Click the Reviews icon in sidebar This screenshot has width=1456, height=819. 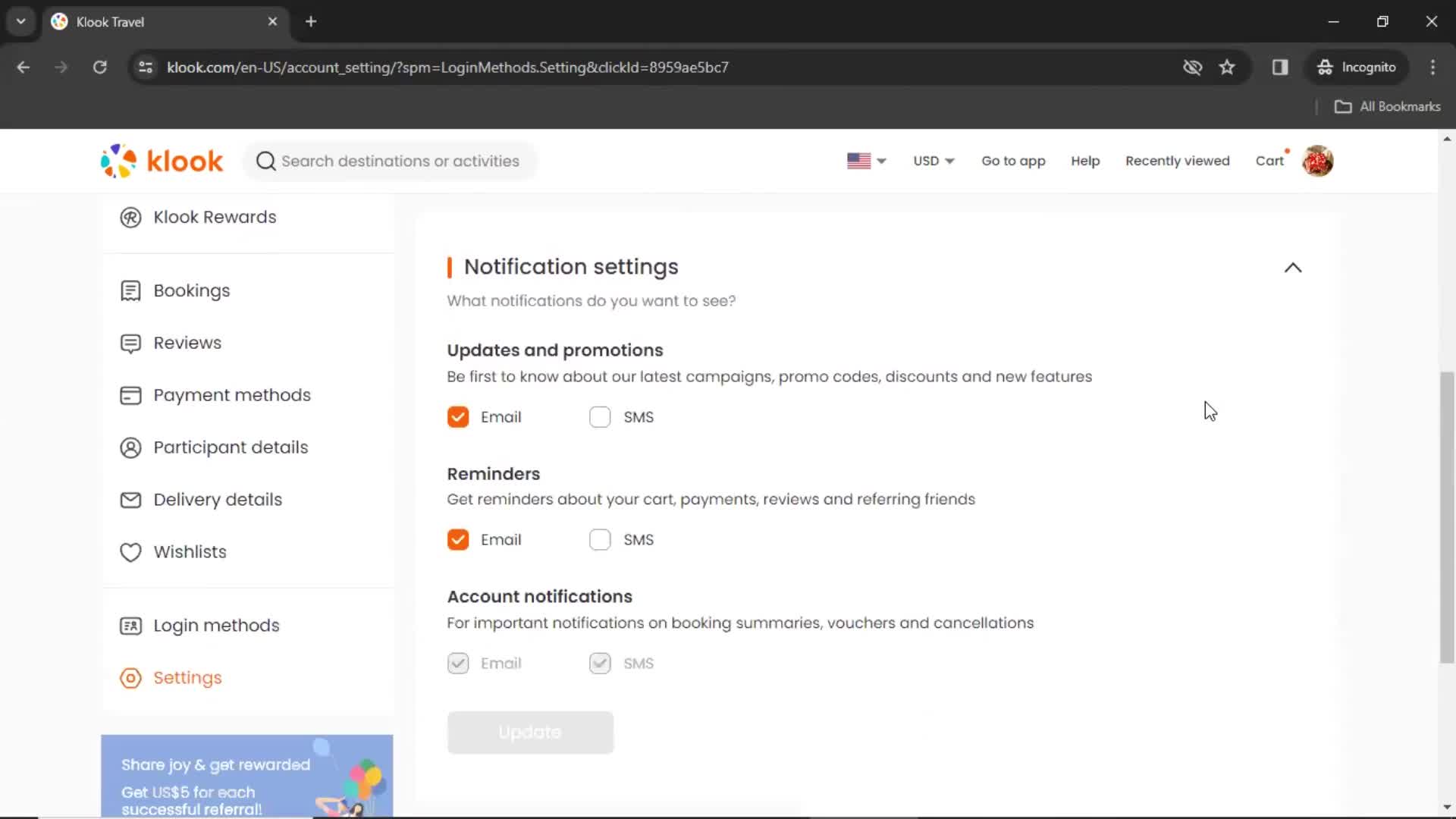click(130, 343)
